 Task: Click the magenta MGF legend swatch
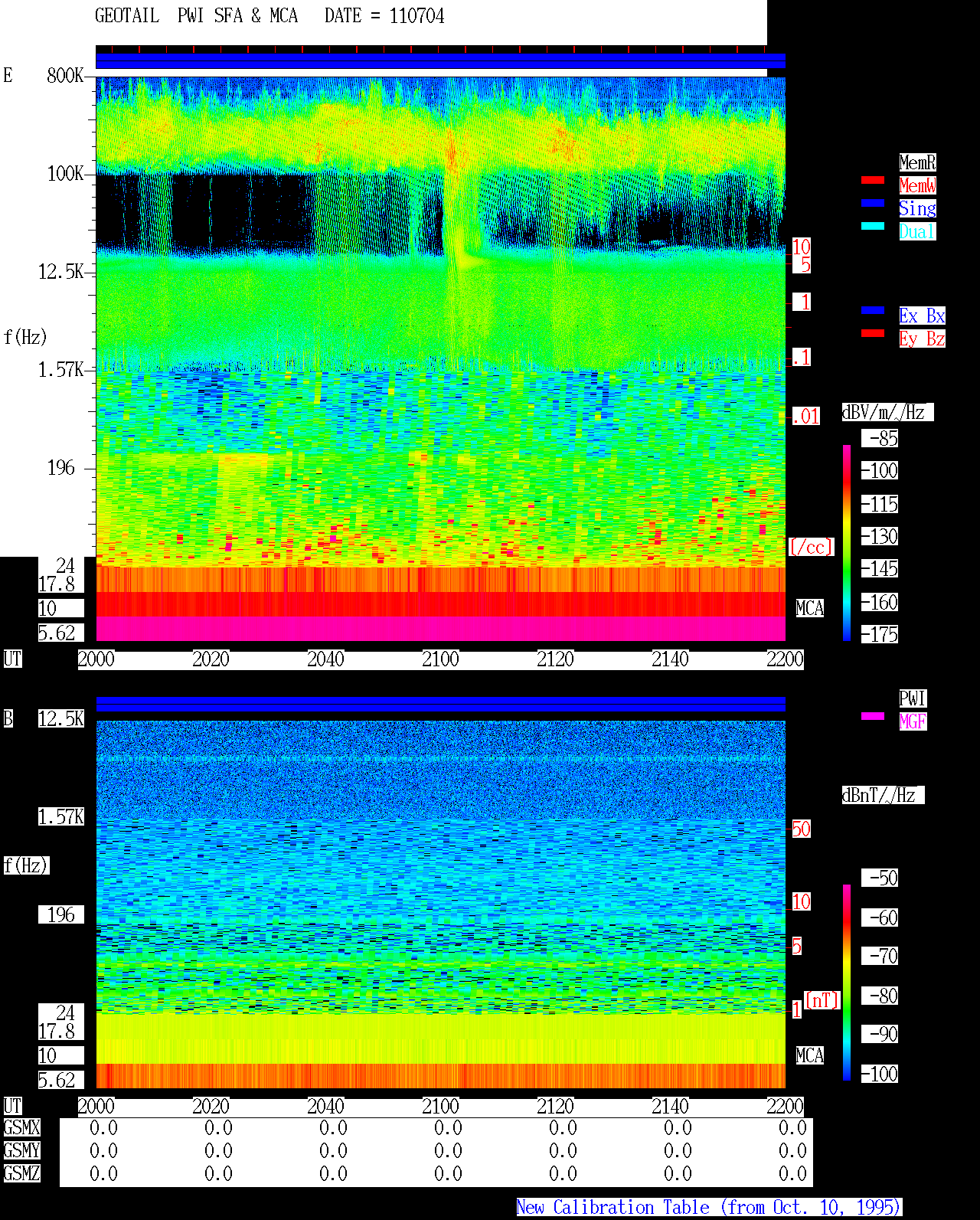873,716
